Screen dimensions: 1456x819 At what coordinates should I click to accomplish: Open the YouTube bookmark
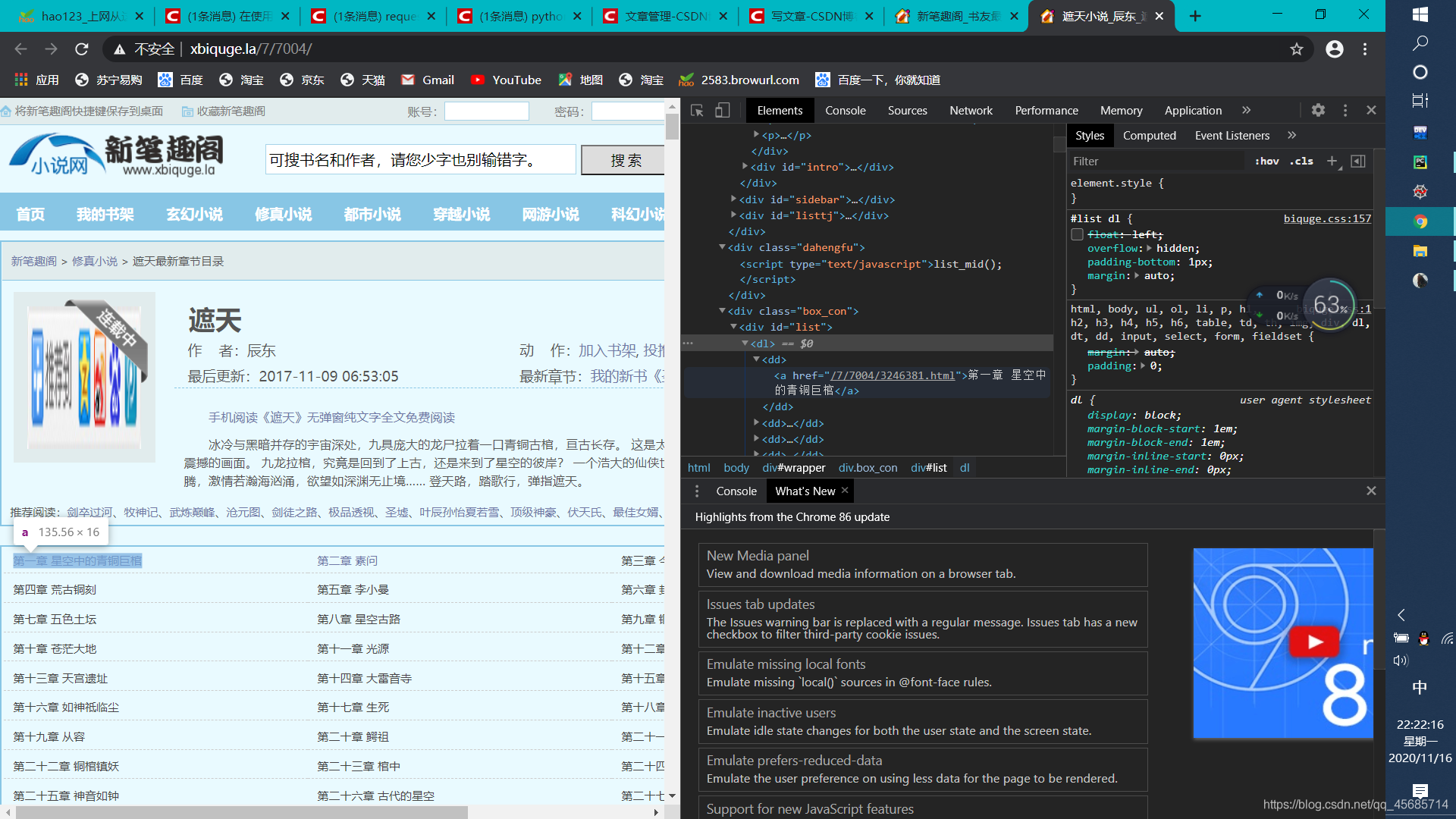(x=506, y=80)
